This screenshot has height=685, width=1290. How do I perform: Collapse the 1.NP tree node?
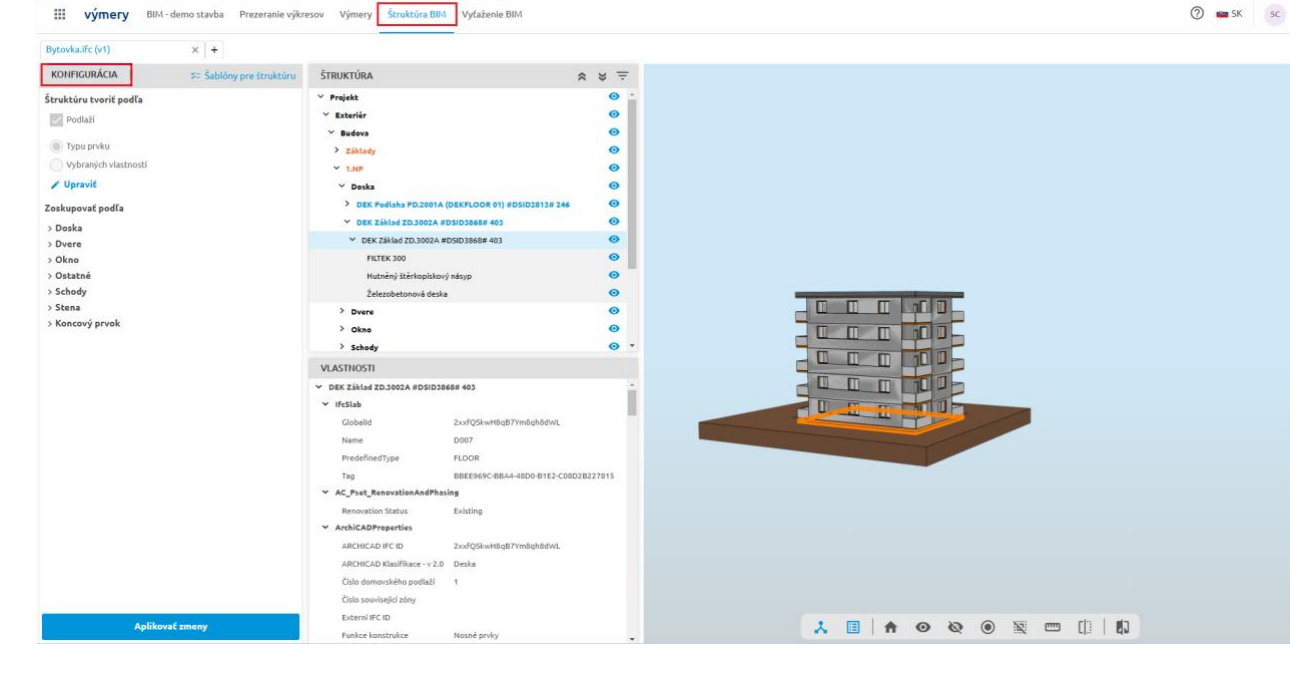(337, 168)
